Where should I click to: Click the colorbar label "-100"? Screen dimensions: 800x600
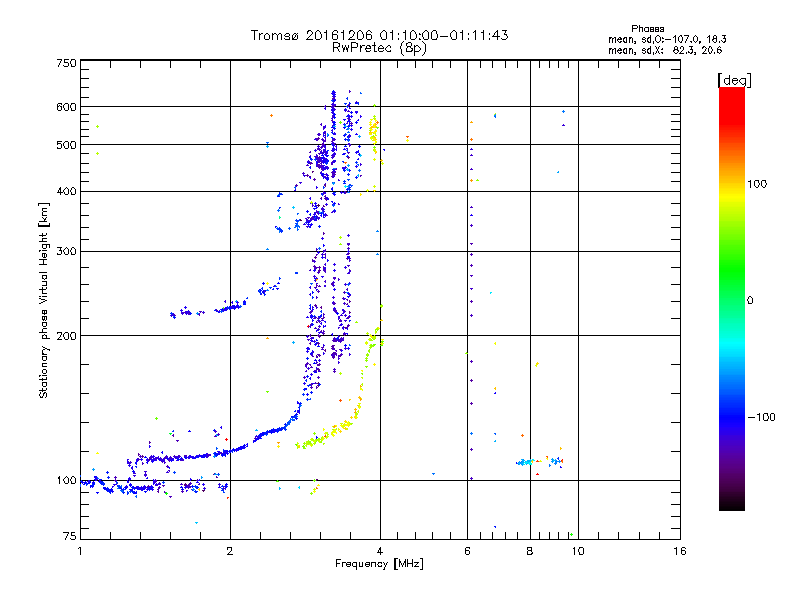pyautogui.click(x=761, y=417)
